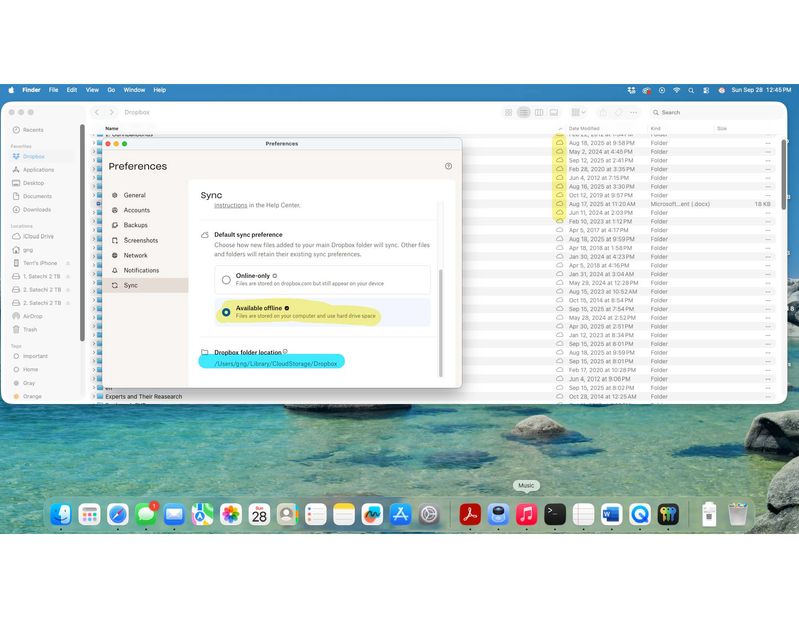Select the Available offline radio button
Viewport: 799px width, 618px height.
tap(226, 312)
